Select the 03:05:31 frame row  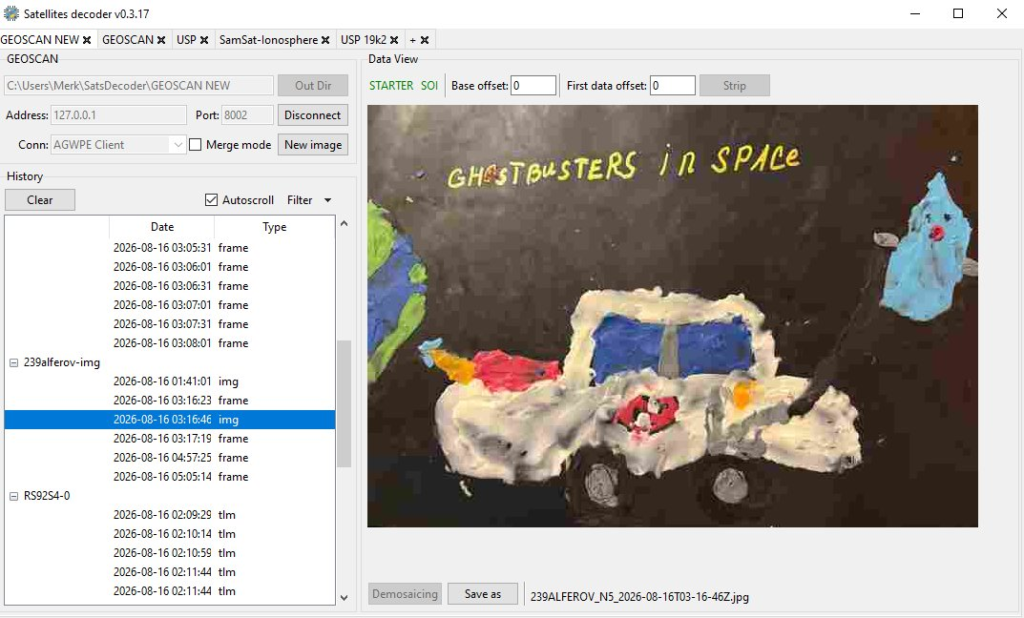[170, 248]
